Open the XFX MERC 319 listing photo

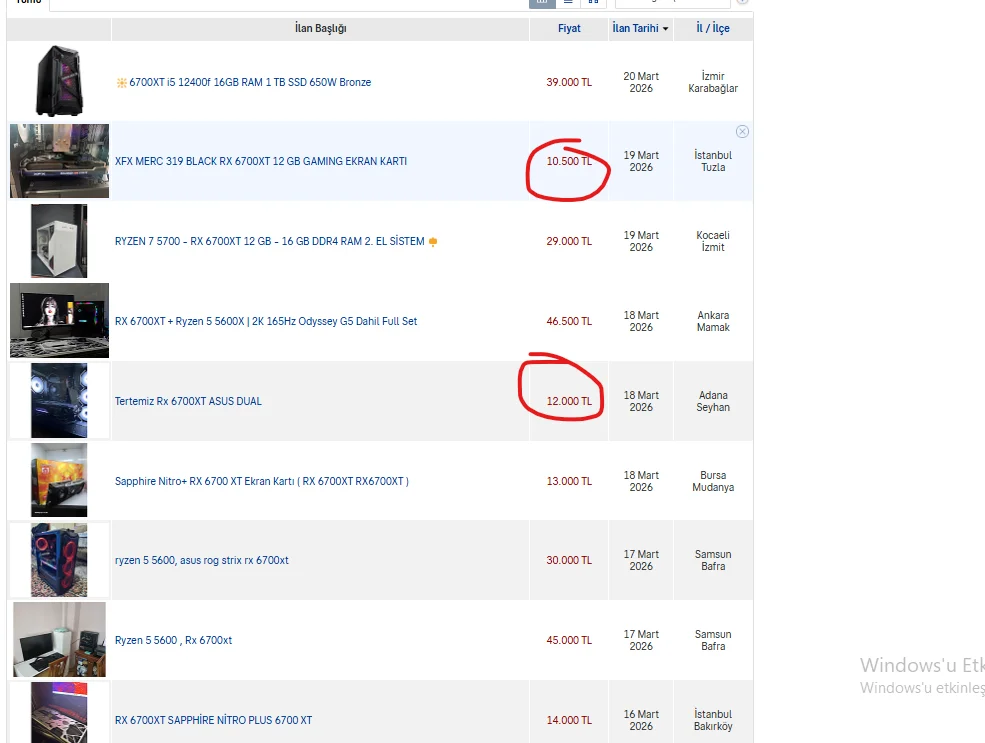point(59,161)
